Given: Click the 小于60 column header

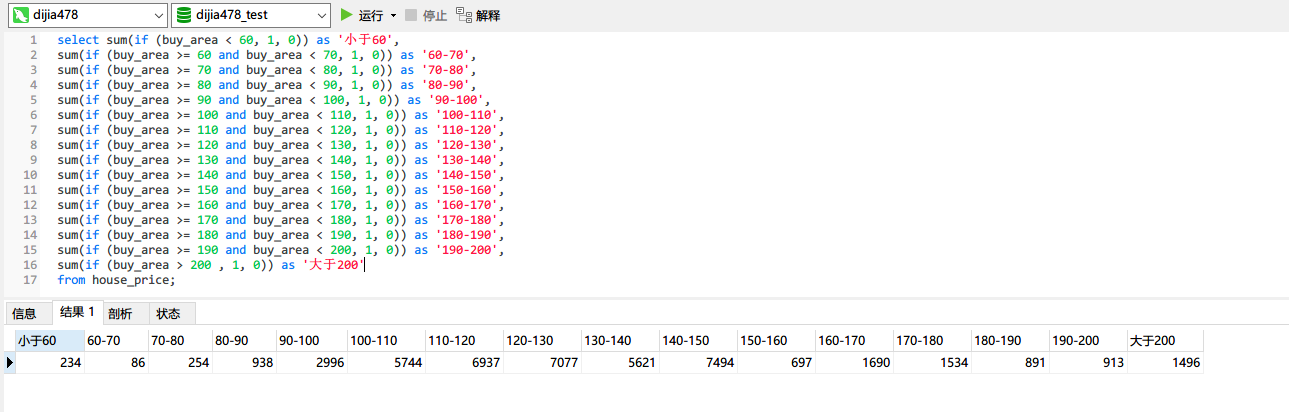Looking at the screenshot, I should (x=37, y=341).
